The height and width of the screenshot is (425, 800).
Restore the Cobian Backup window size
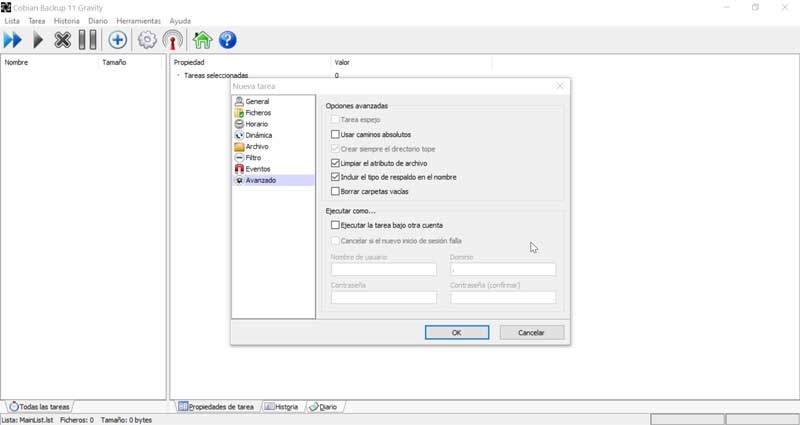point(755,7)
